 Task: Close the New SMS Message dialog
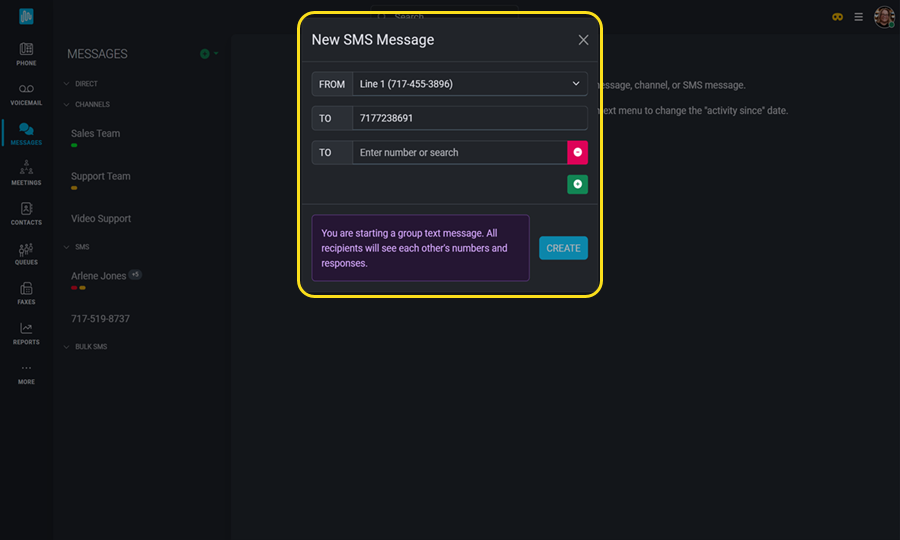(x=583, y=40)
